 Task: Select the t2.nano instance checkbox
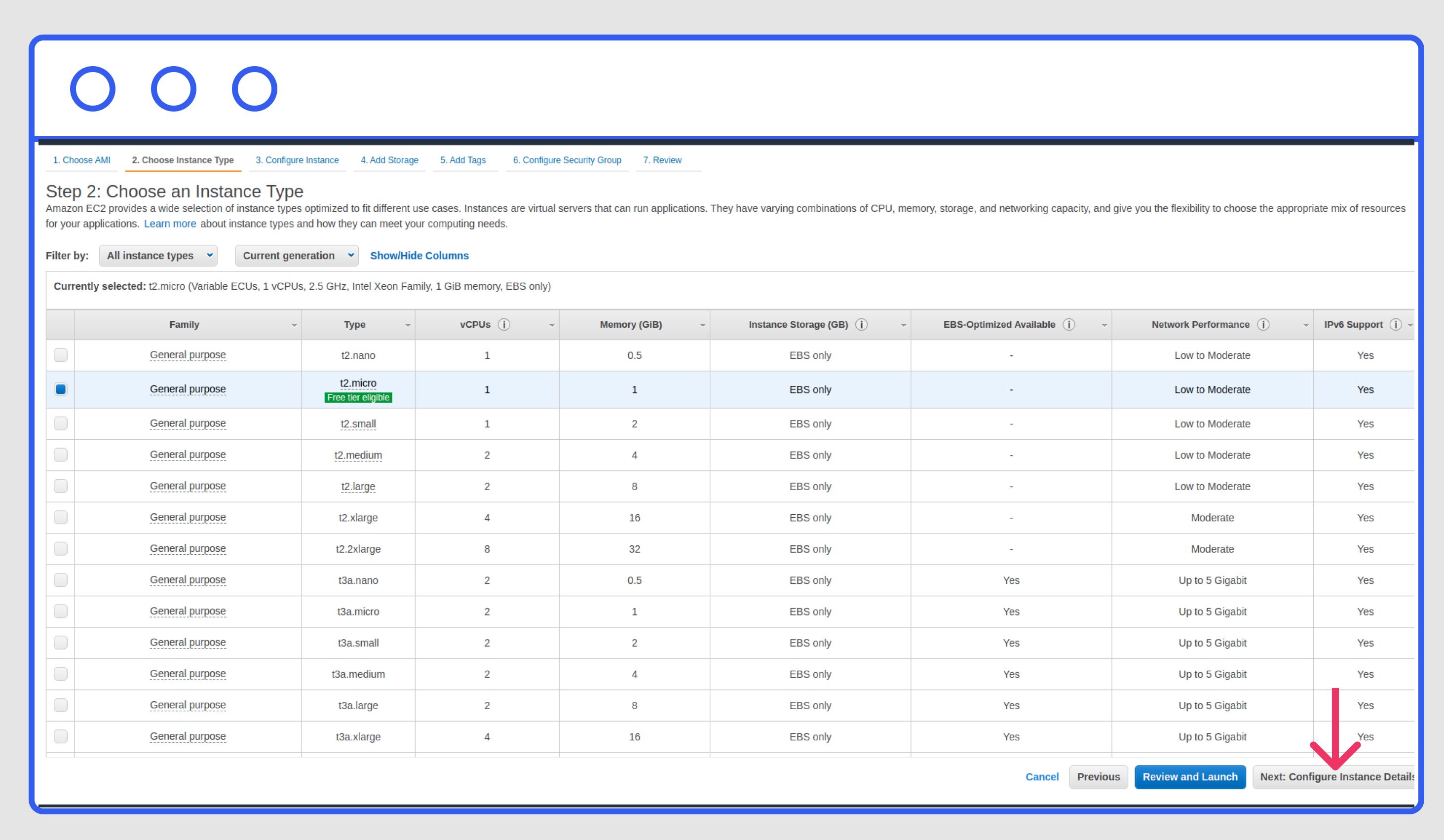point(61,355)
